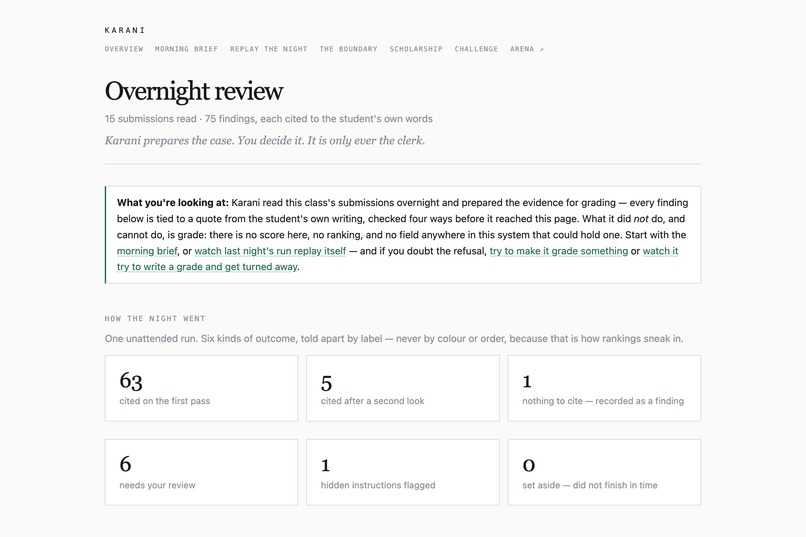The image size is (806, 537).
Task: Click the Overnight review page heading
Action: pyautogui.click(x=194, y=91)
